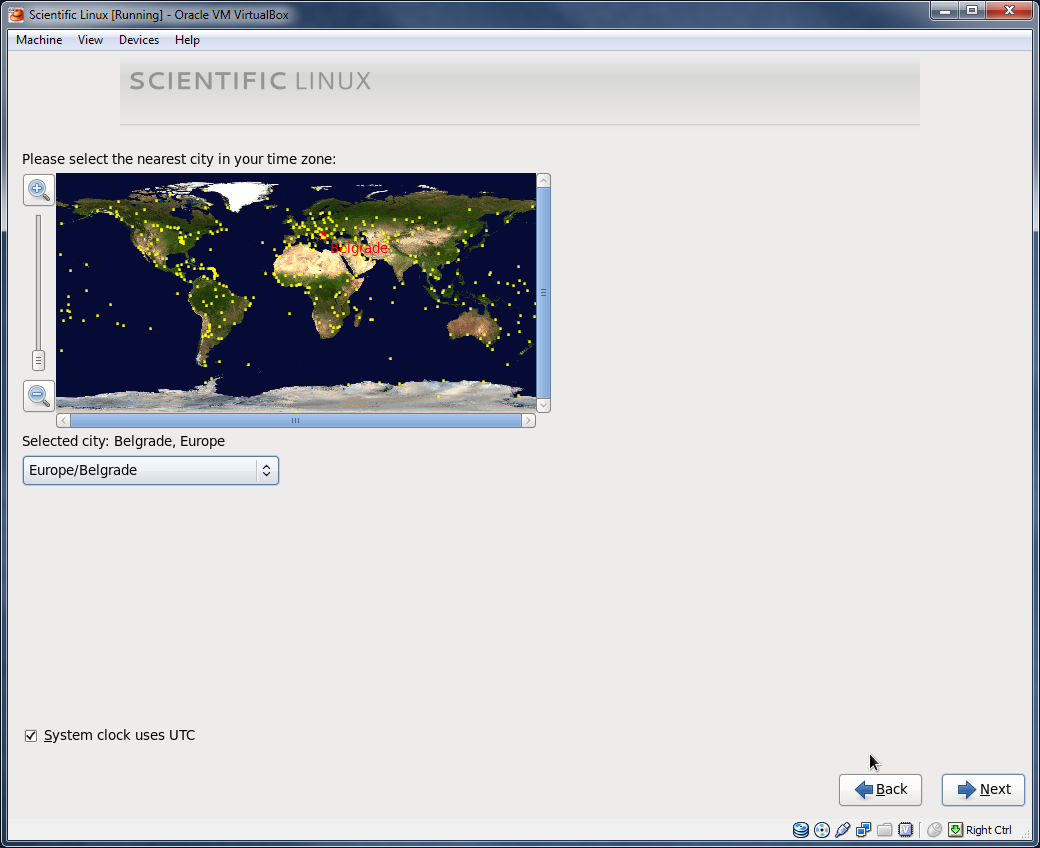Open the Devices menu
The height and width of the screenshot is (848, 1040).
tap(139, 40)
